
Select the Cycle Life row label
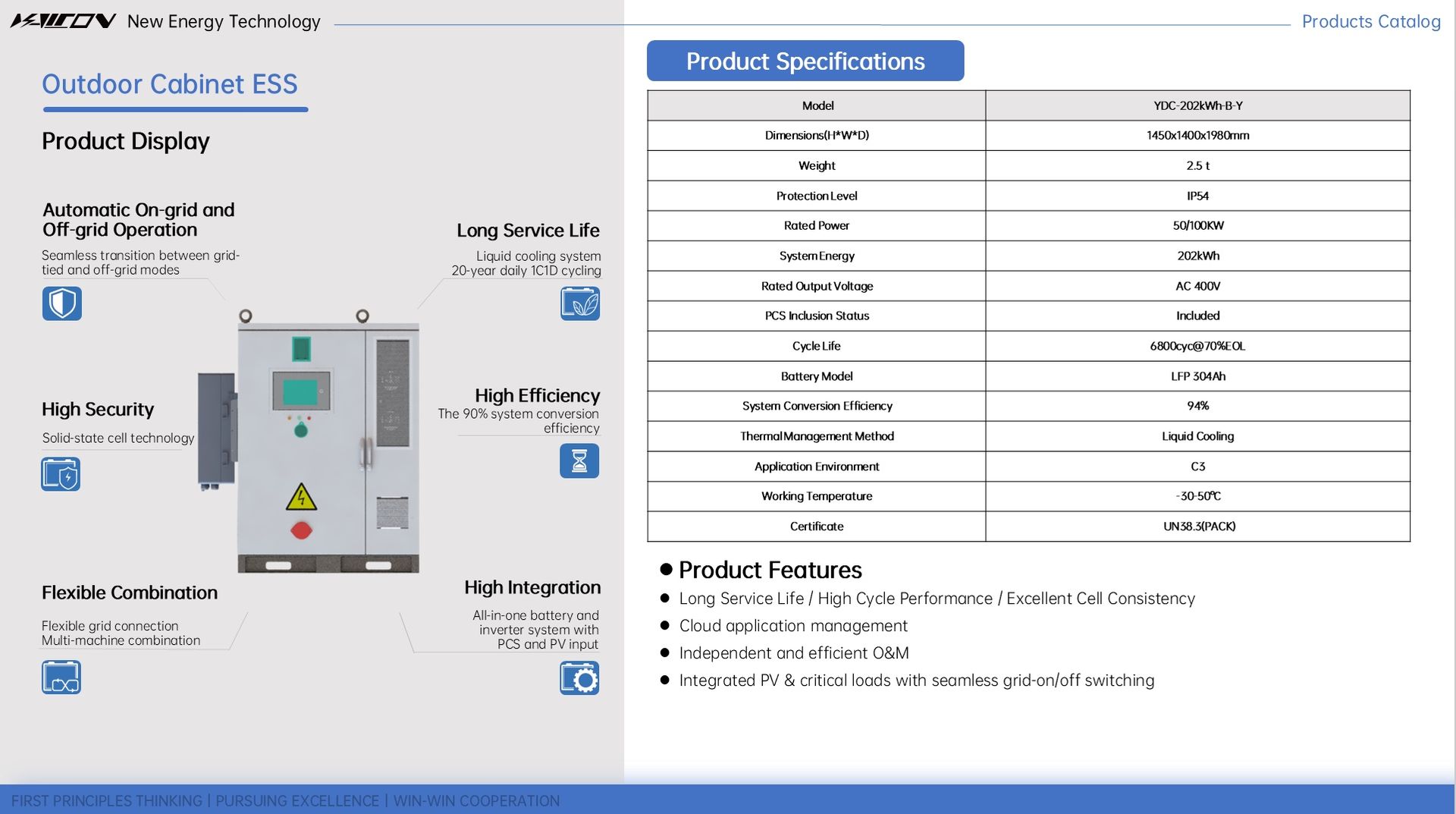(x=816, y=346)
